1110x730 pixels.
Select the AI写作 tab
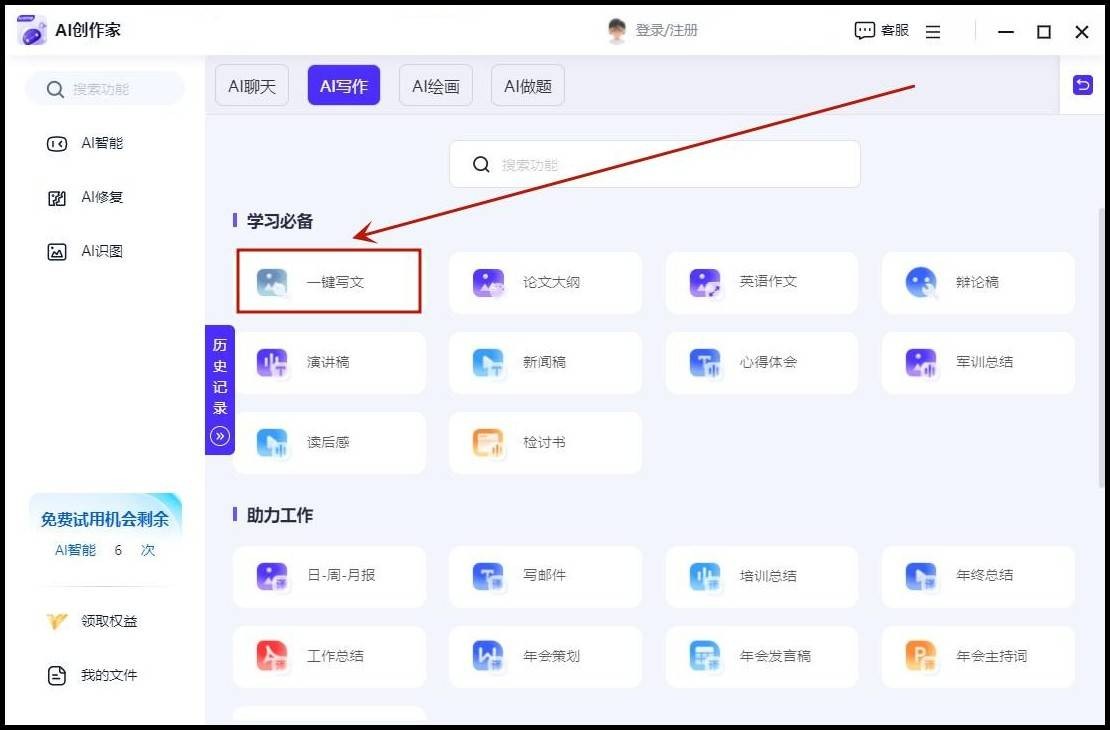(344, 86)
